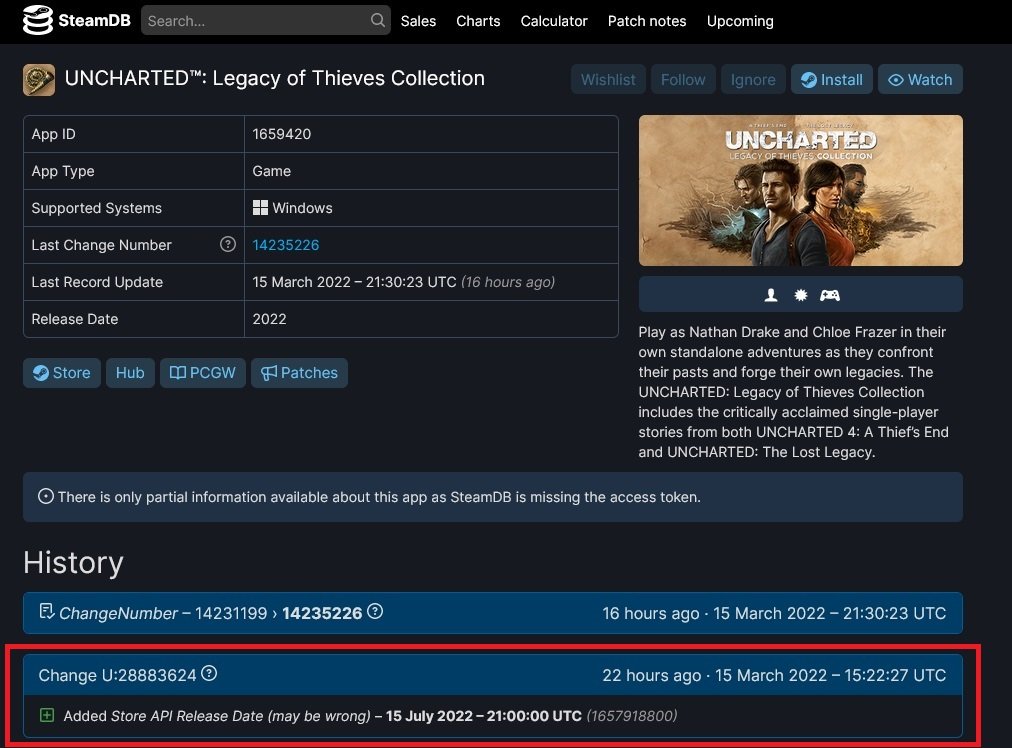Click the 15 July 2022 release date text
Image resolution: width=1012 pixels, height=748 pixels.
(483, 716)
